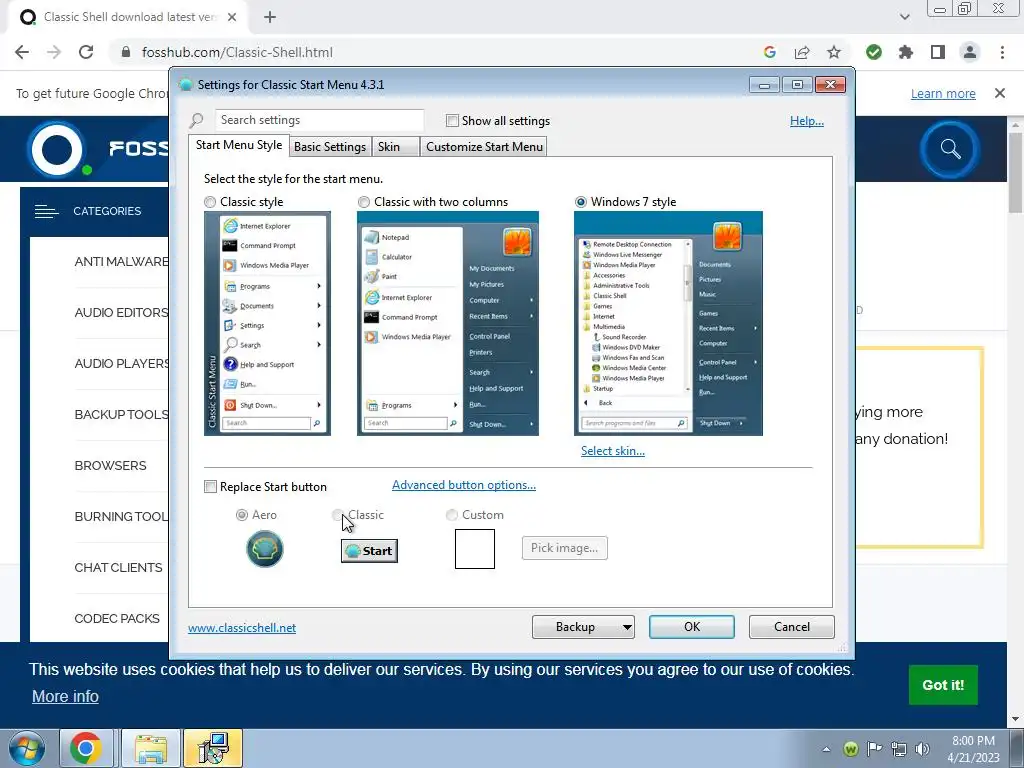The image size is (1024, 768).
Task: Open a new Chrome tab
Action: (270, 17)
